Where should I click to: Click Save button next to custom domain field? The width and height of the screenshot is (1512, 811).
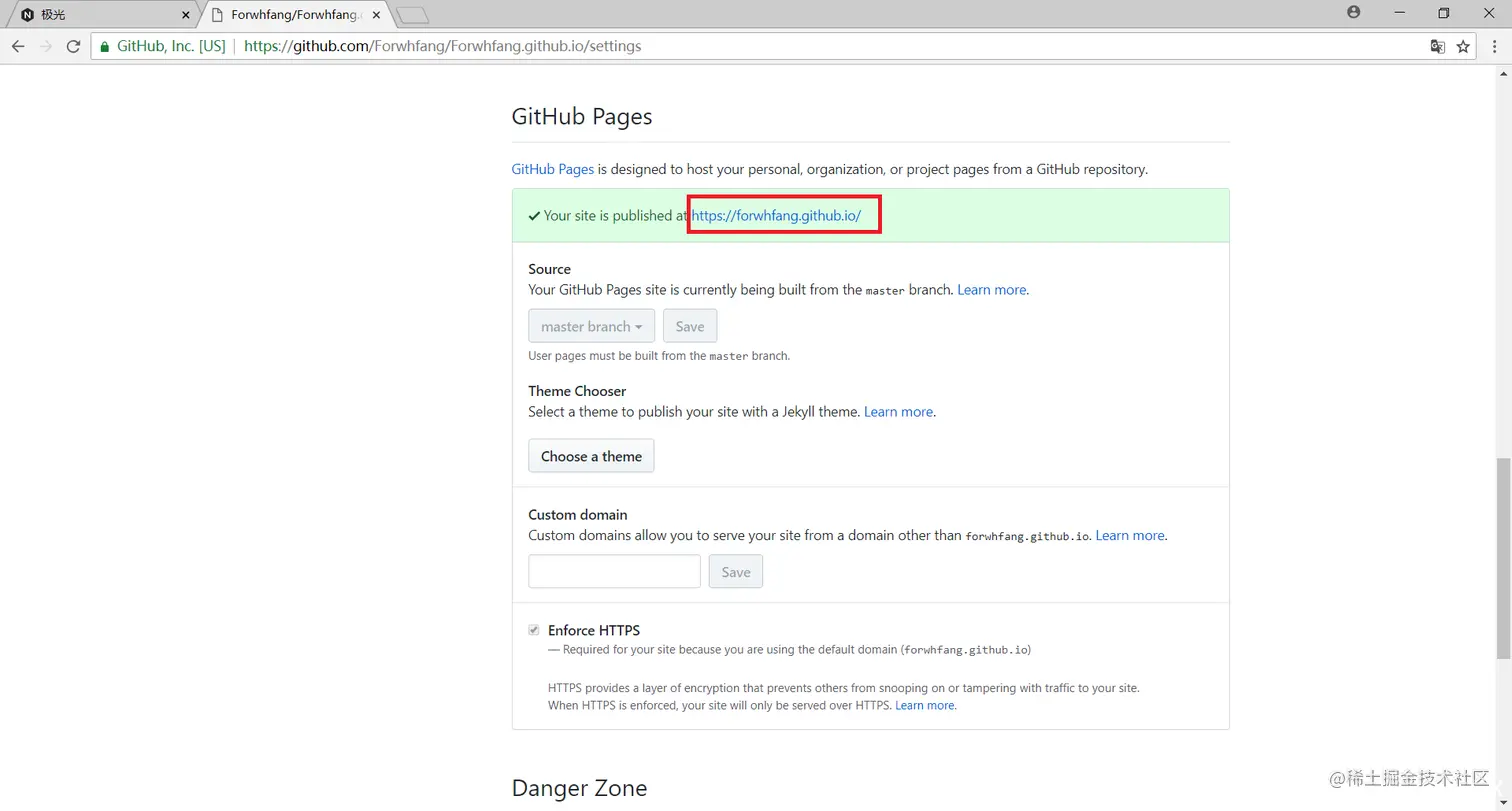736,572
